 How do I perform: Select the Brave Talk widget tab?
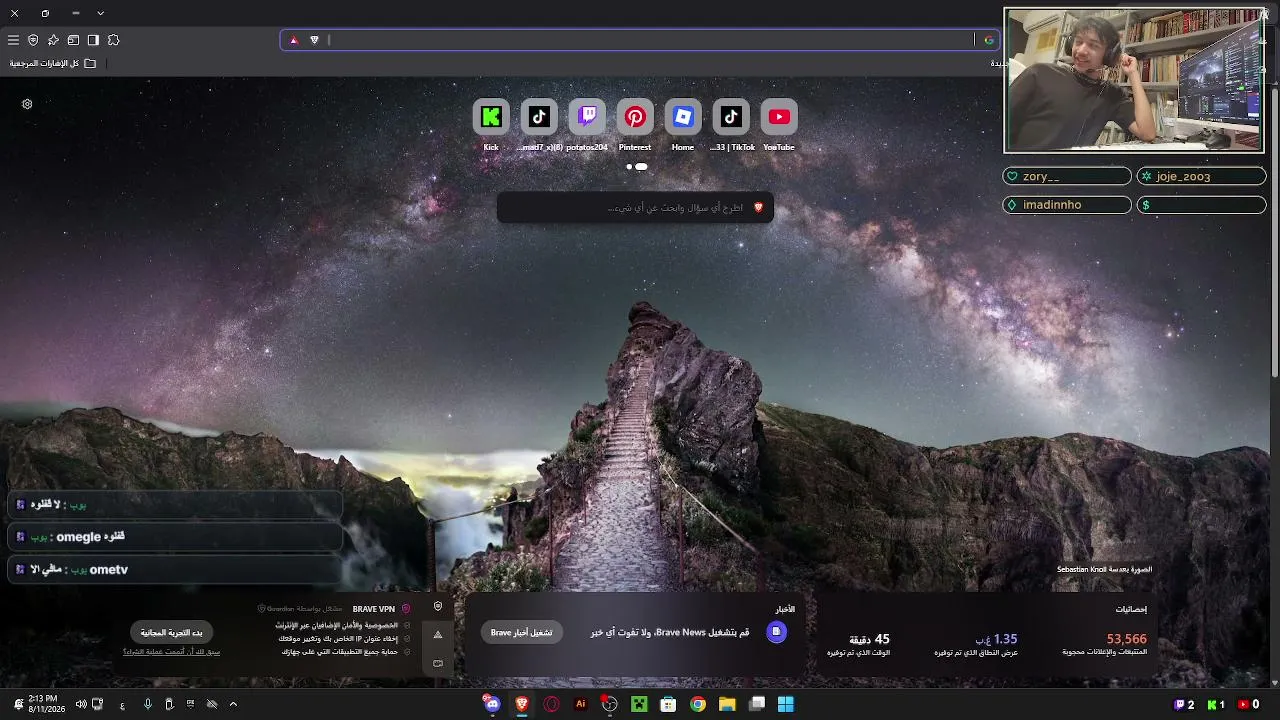point(438,663)
